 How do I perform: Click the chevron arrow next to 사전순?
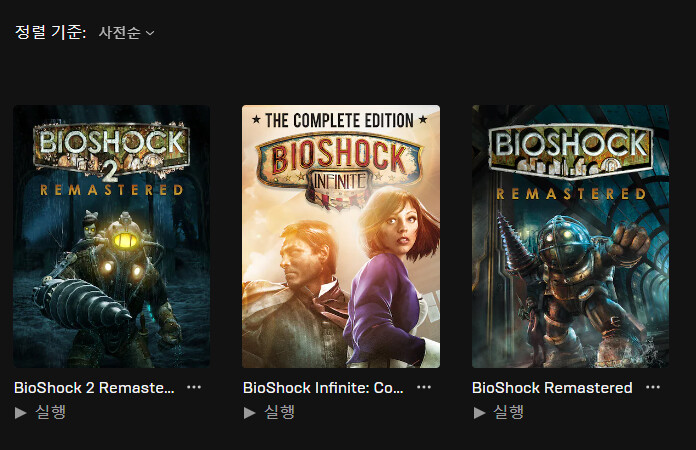(150, 33)
